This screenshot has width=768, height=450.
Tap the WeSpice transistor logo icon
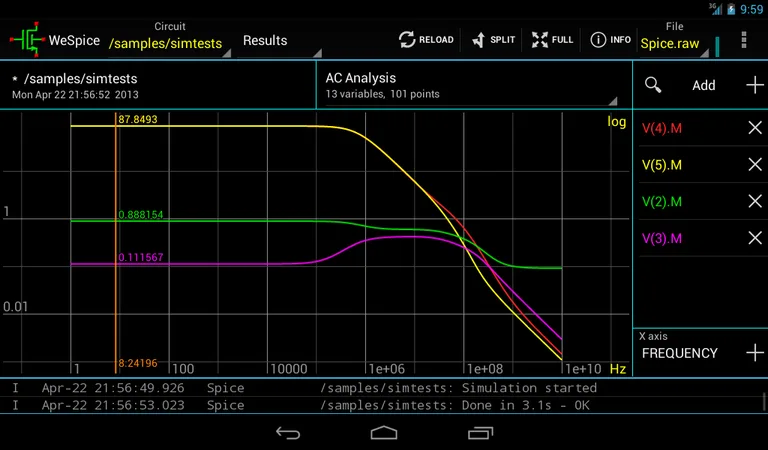pyautogui.click(x=28, y=40)
